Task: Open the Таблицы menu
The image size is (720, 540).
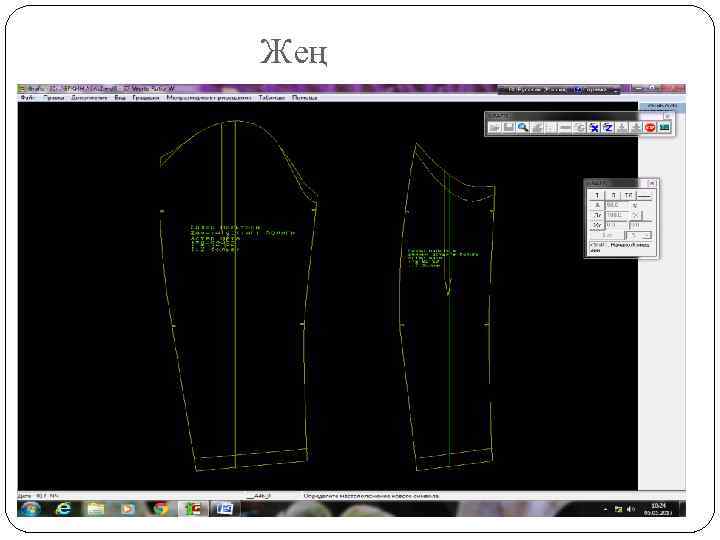Action: (271, 98)
